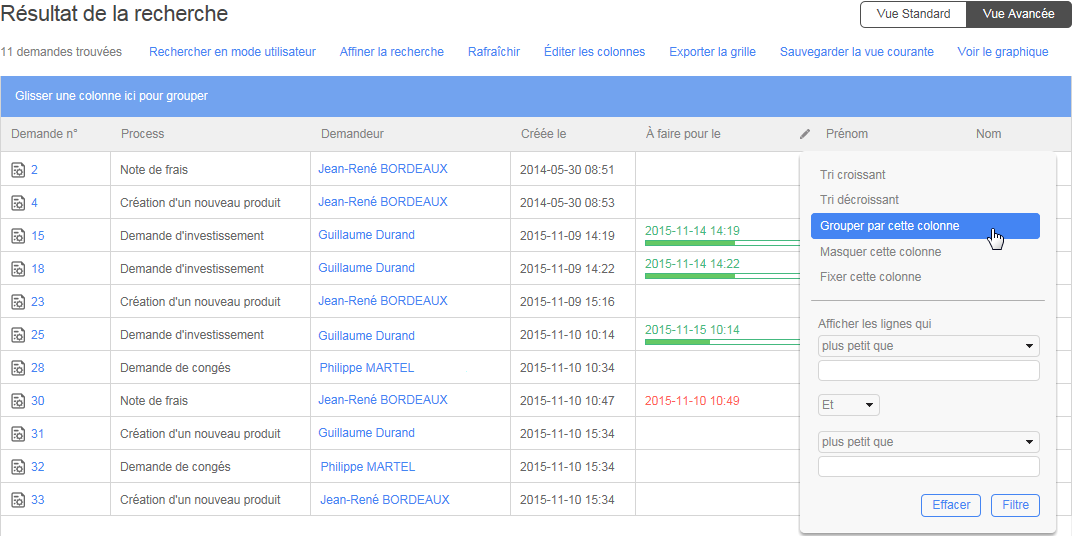Click the request icon beside demande 30
Viewport: 1072px width, 536px height.
click(x=18, y=401)
